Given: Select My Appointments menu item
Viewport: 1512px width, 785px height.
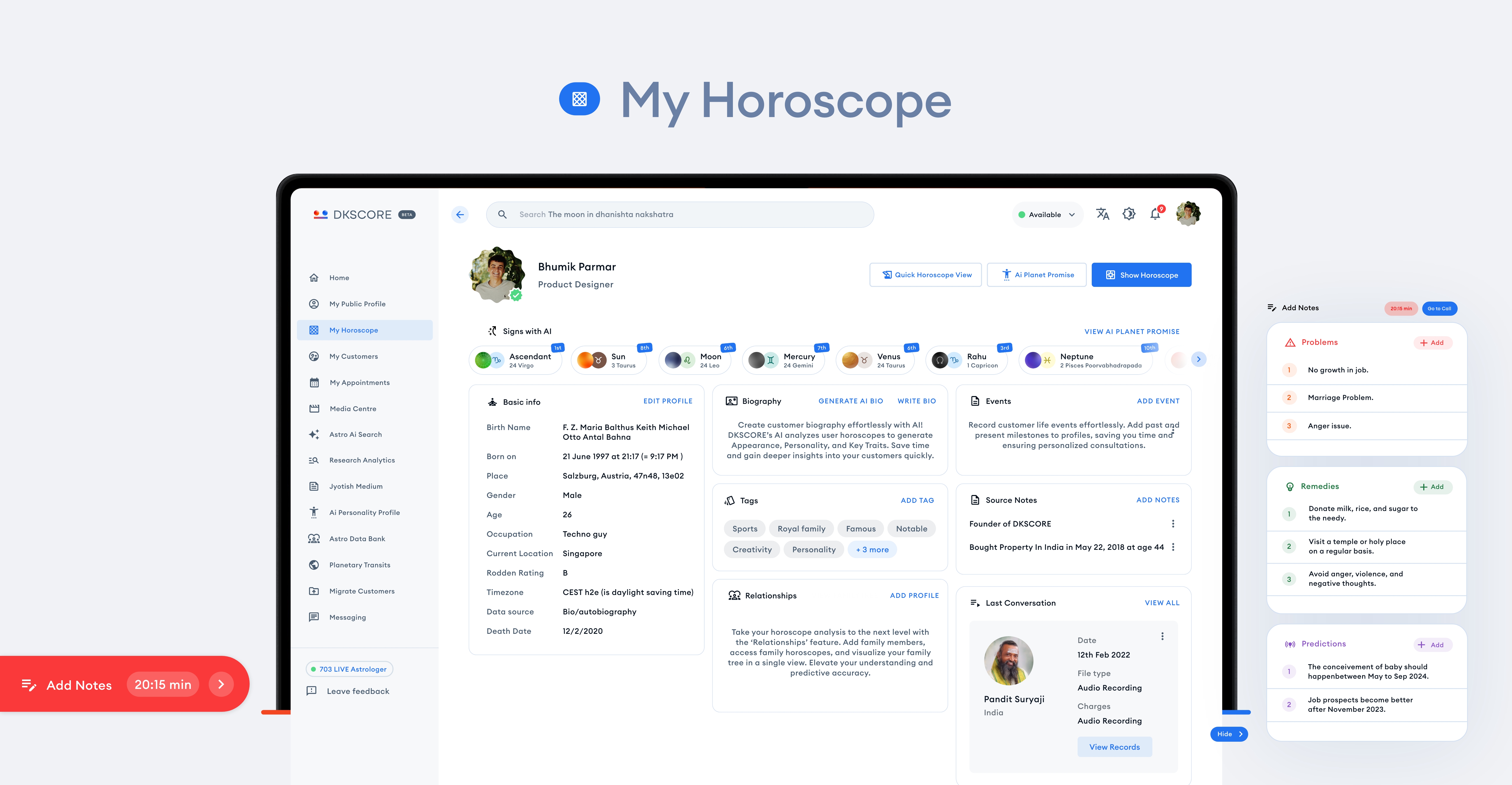Looking at the screenshot, I should coord(359,382).
